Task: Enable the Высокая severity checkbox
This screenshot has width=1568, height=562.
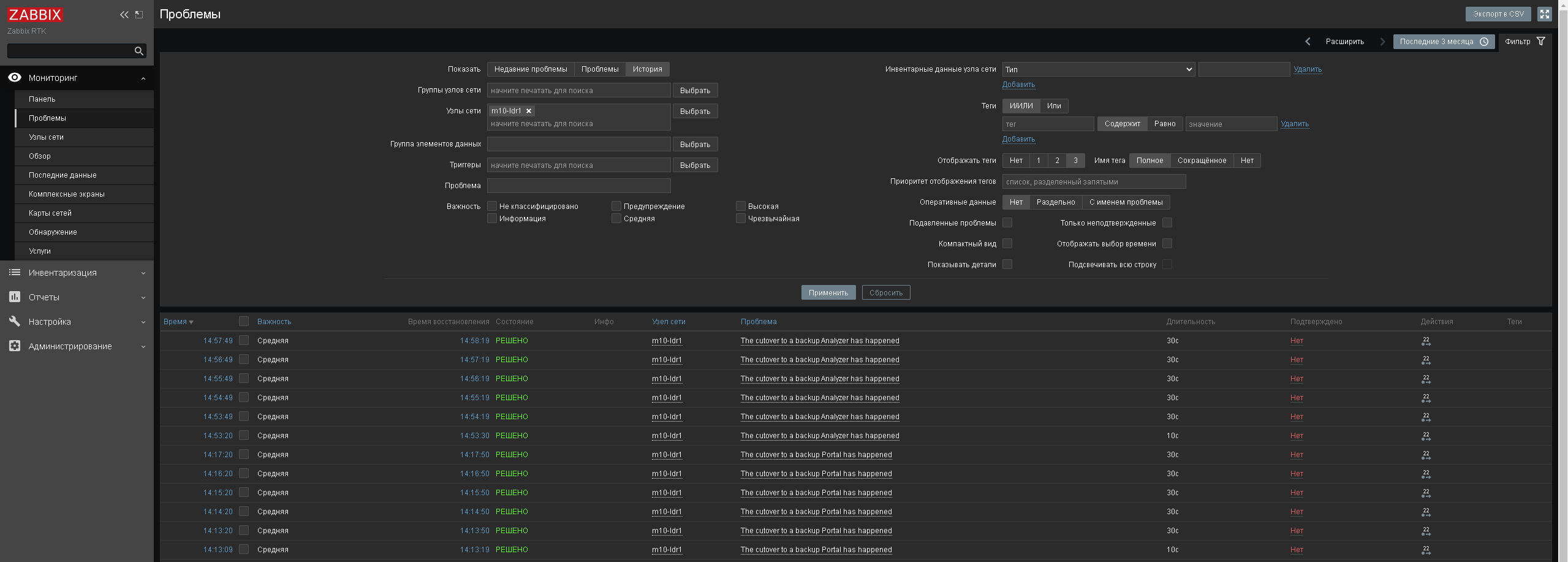Action: pyautogui.click(x=740, y=206)
